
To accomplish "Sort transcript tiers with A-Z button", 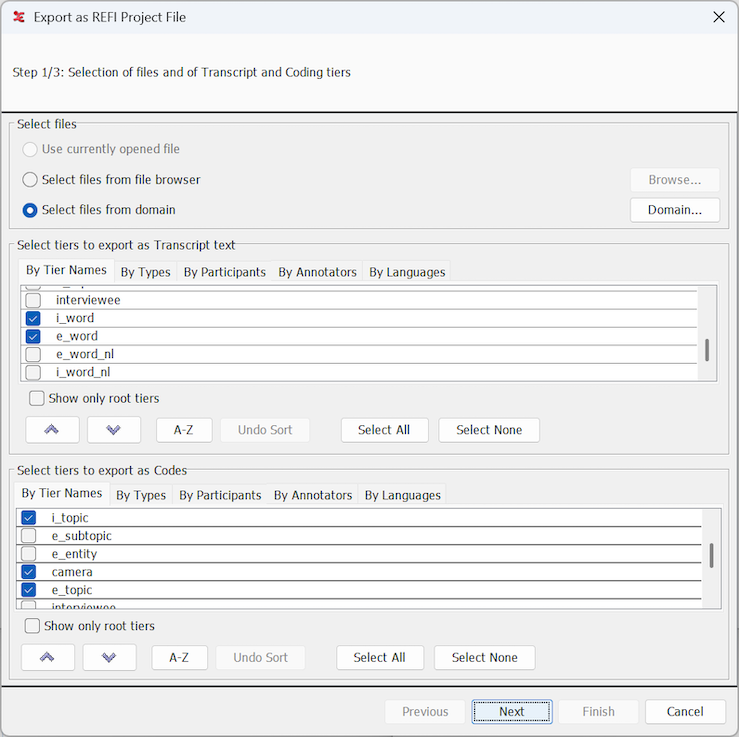I will click(x=183, y=430).
